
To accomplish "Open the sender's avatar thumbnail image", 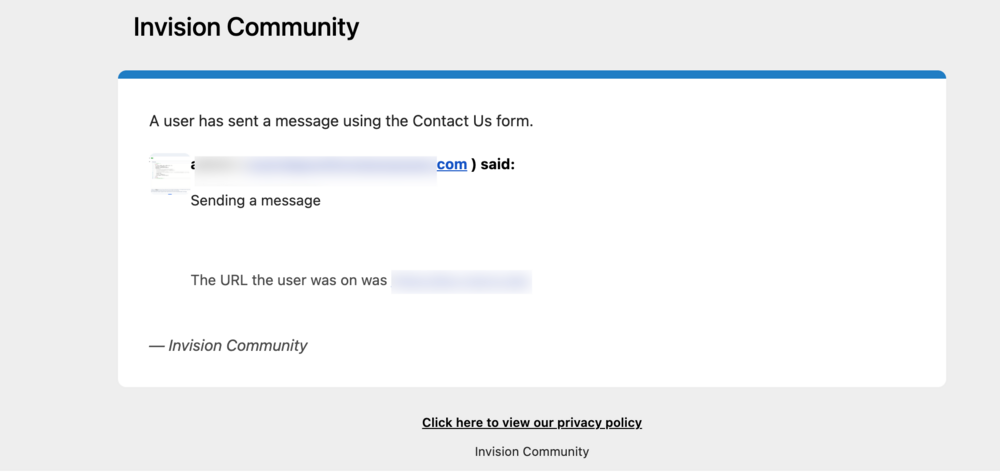I will click(x=170, y=174).
